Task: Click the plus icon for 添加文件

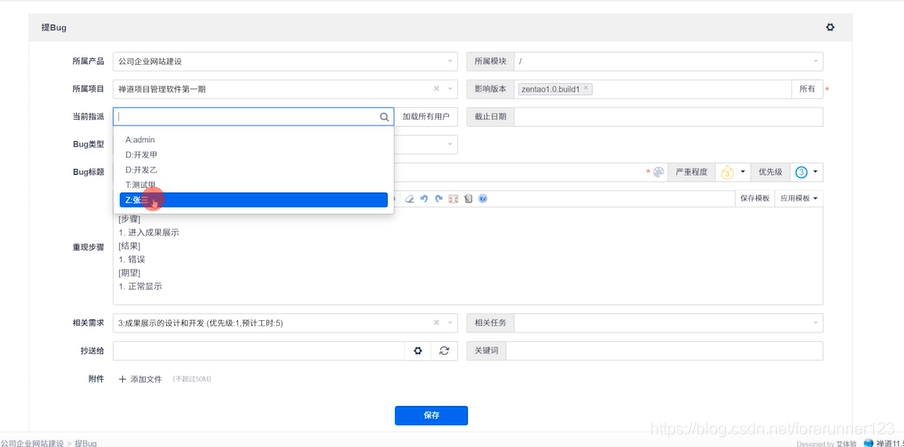Action: [122, 379]
